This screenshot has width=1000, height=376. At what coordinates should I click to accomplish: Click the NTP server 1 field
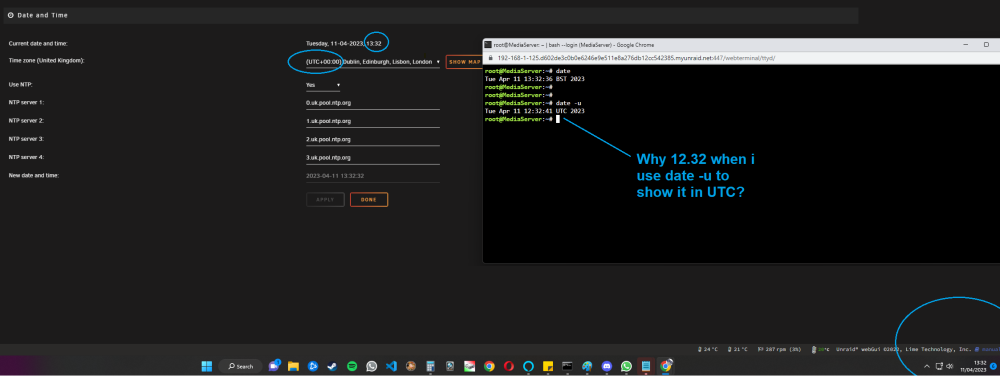(372, 103)
